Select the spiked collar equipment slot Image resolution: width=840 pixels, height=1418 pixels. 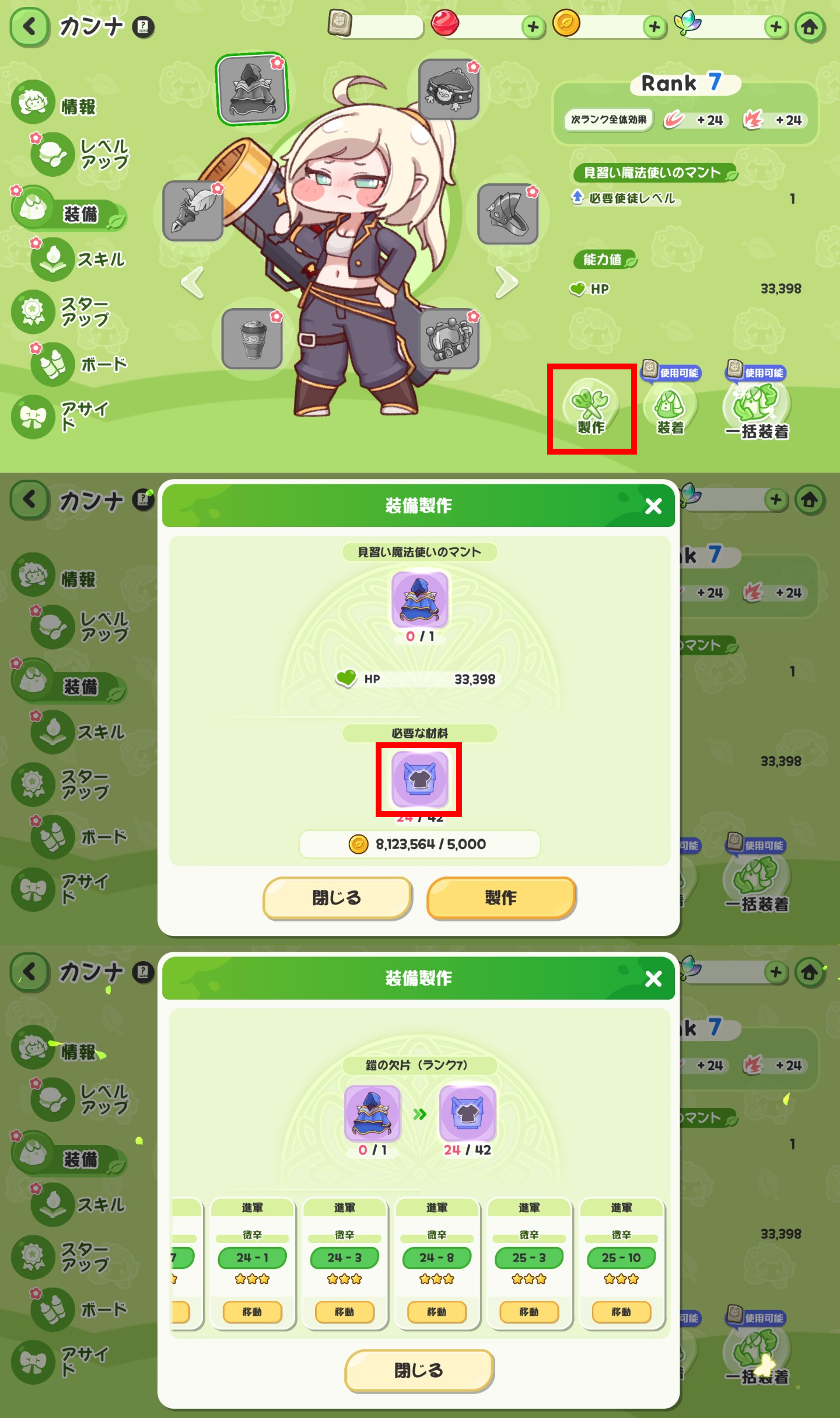tap(449, 89)
